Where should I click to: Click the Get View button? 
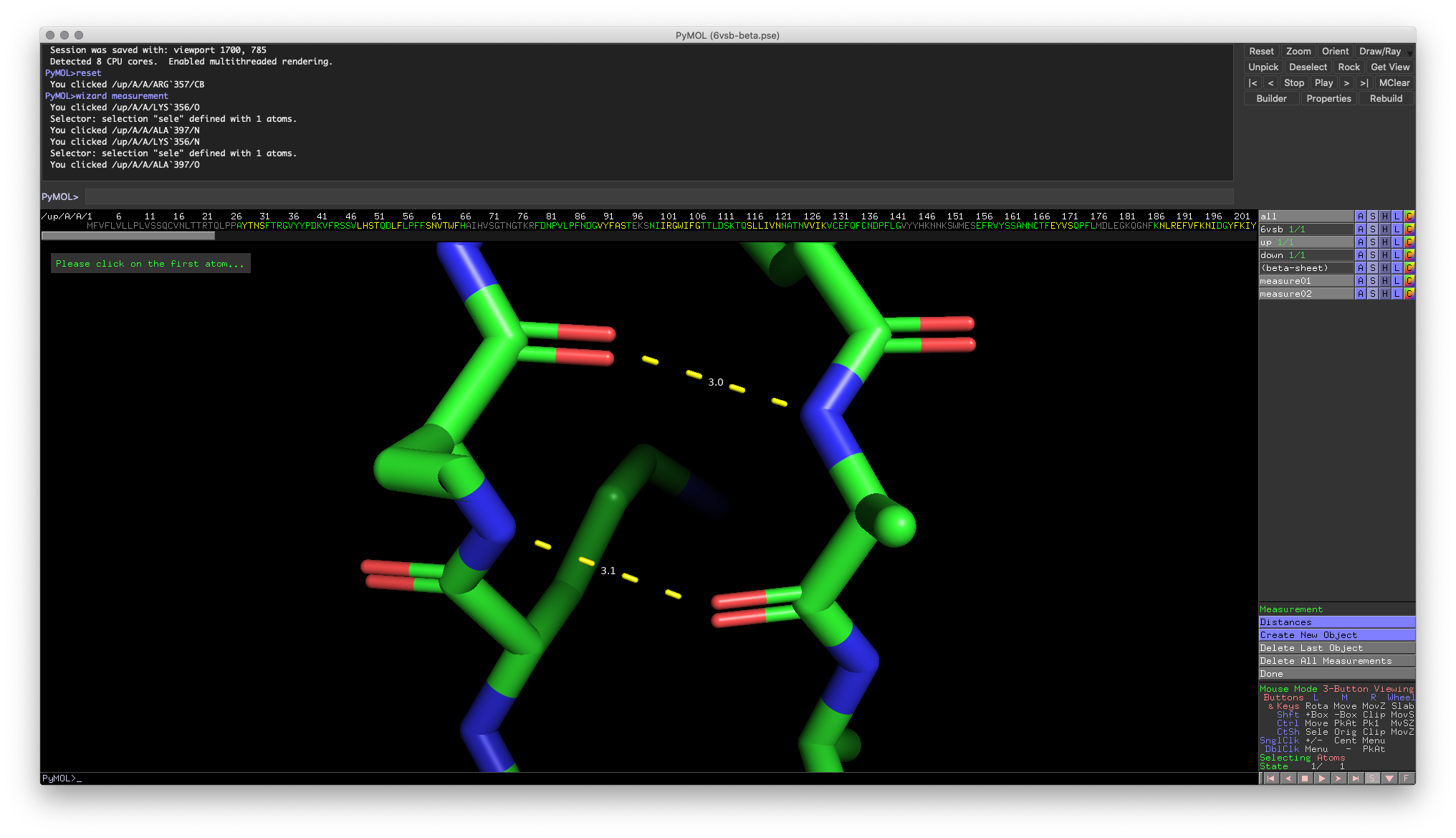coord(1390,67)
